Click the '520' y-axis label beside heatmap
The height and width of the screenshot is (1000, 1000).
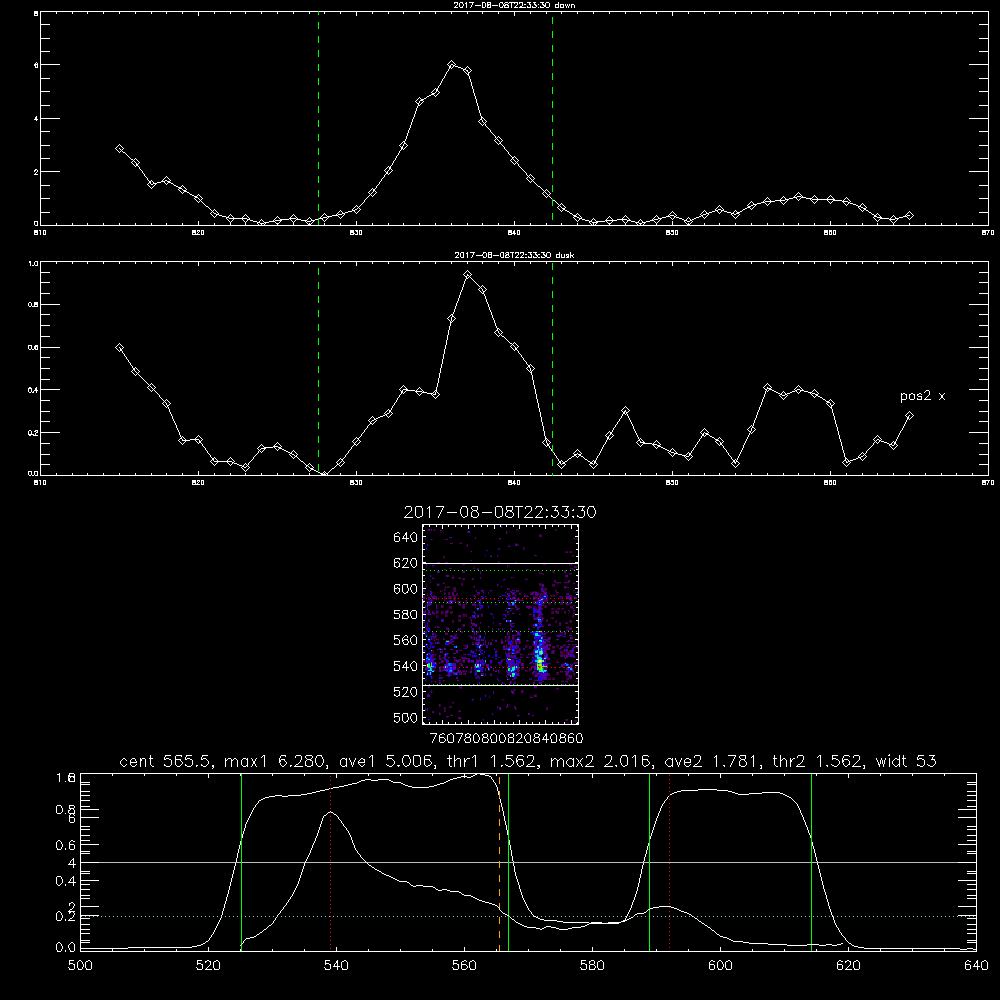(x=405, y=692)
